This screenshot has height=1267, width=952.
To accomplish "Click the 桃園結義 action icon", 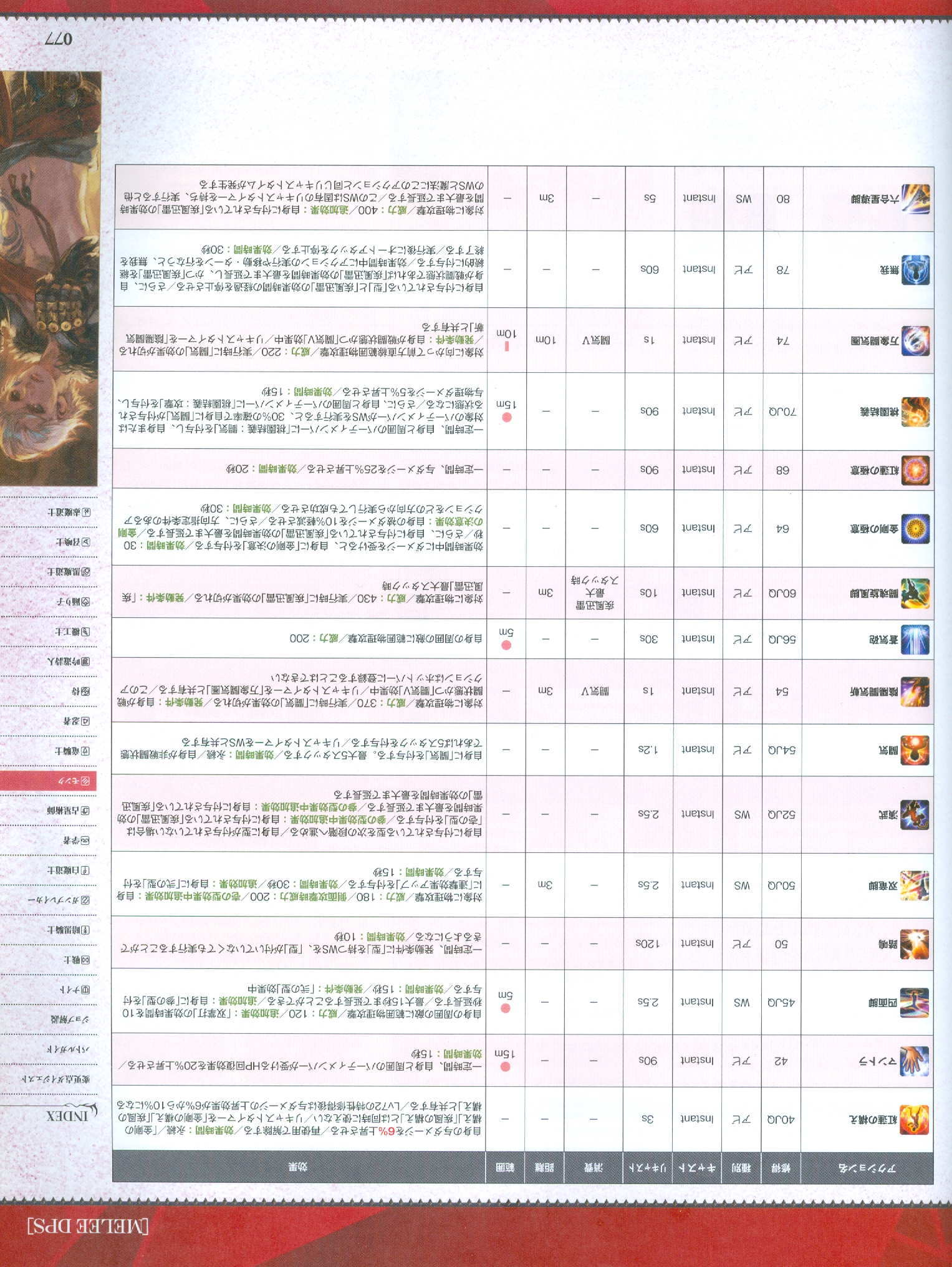I will pyautogui.click(x=915, y=412).
